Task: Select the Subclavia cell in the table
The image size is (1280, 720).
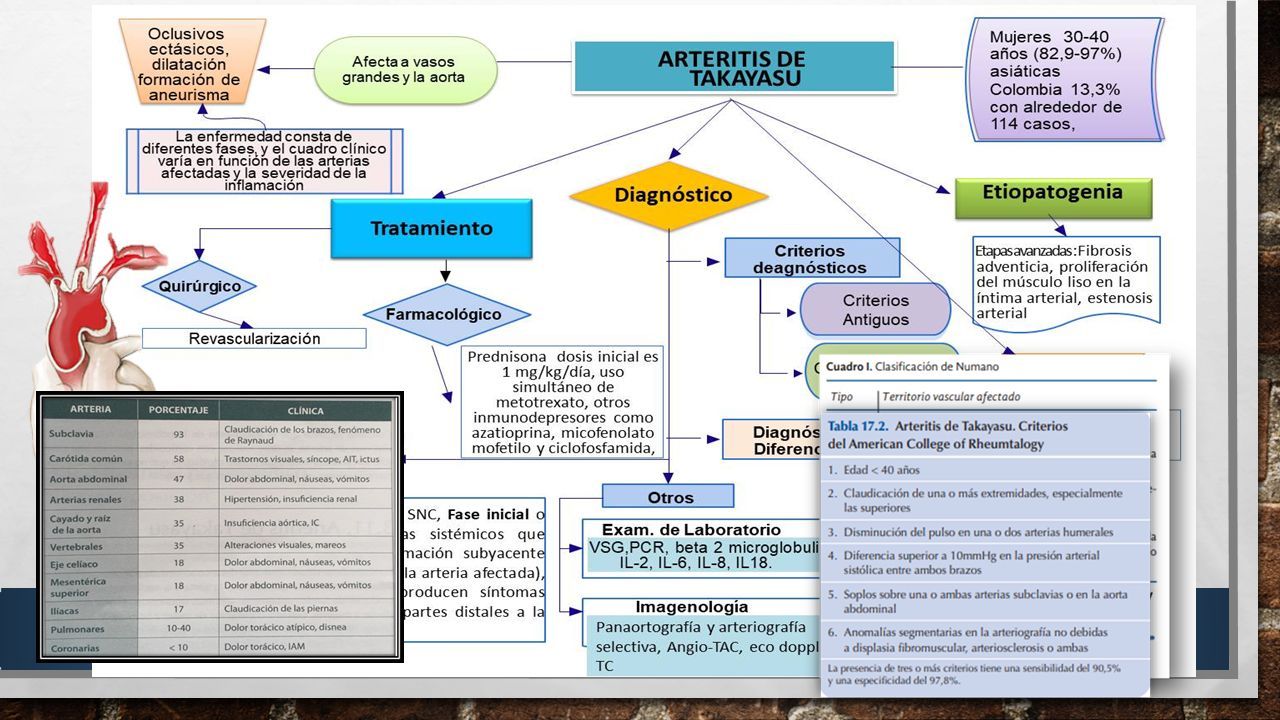Action: (91, 434)
